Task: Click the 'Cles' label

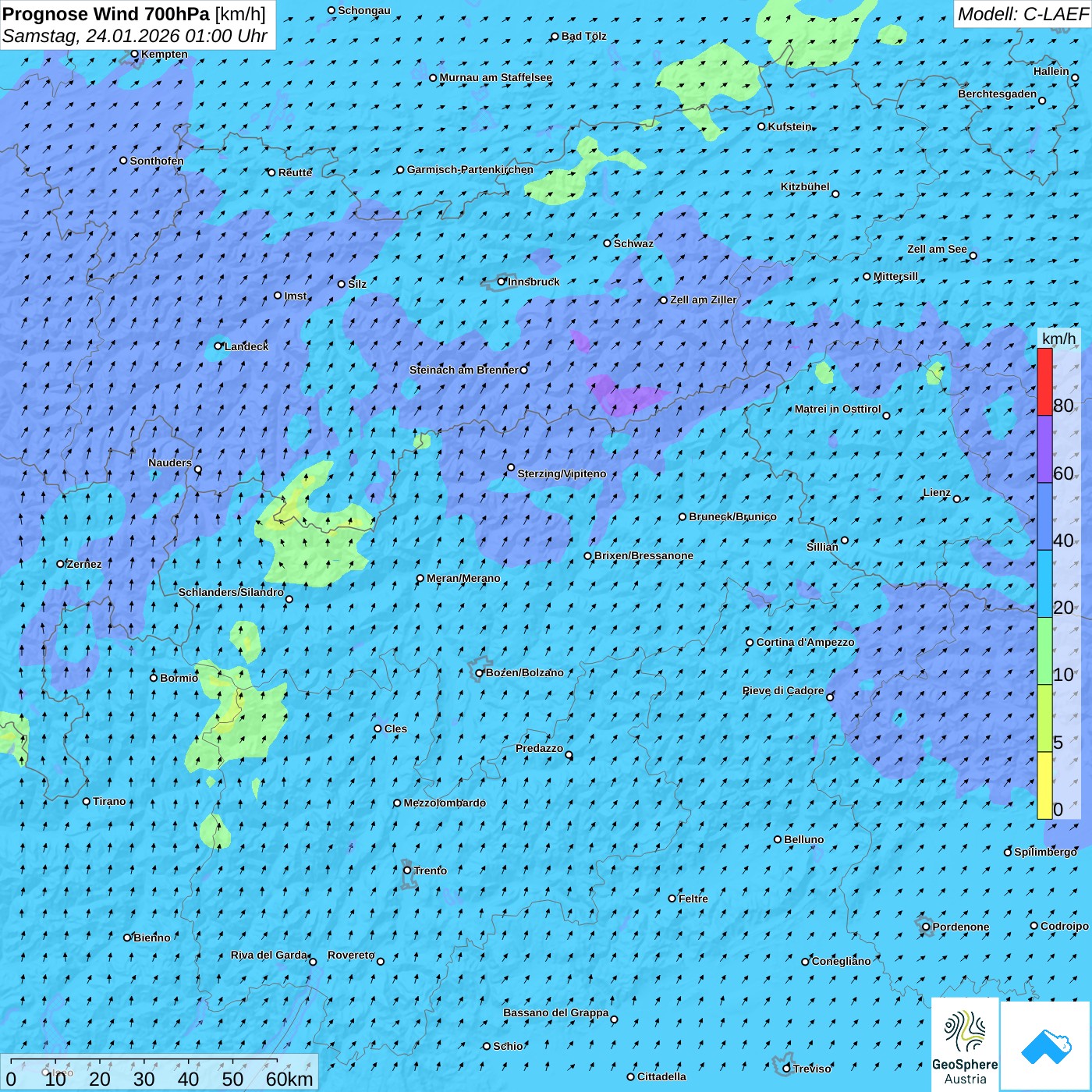Action: pyautogui.click(x=395, y=729)
